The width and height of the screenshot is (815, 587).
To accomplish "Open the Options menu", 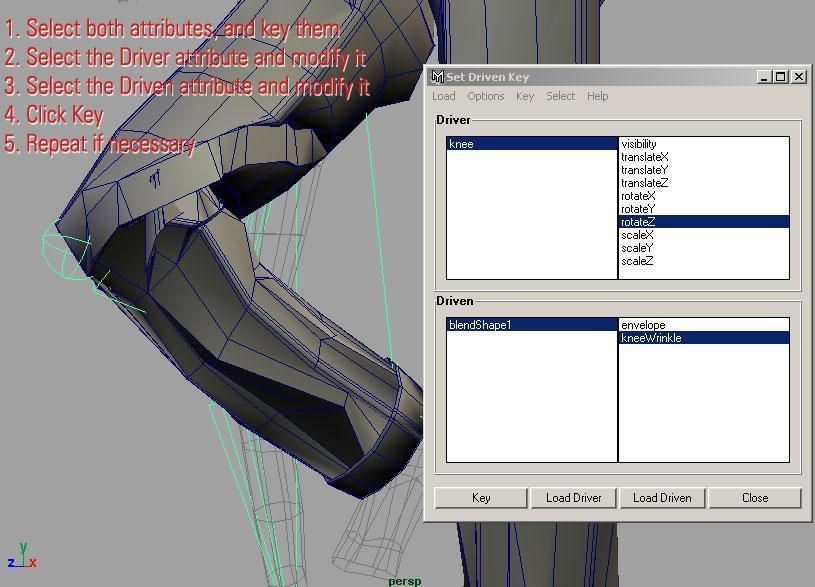I will coord(485,96).
